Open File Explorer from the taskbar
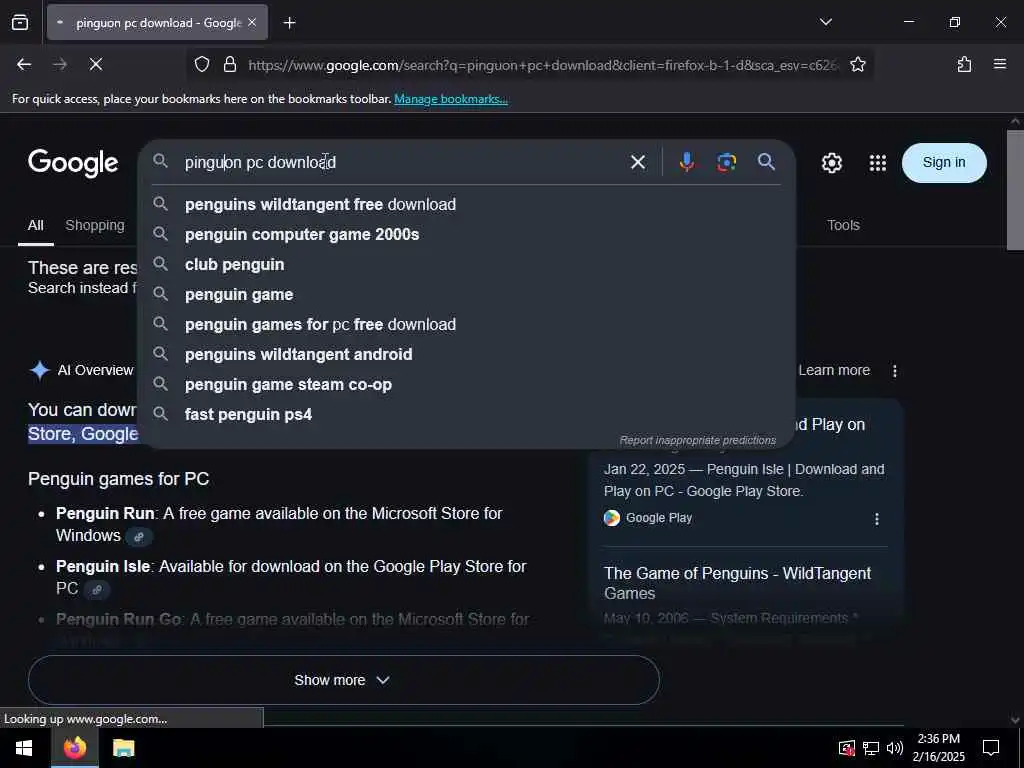Image resolution: width=1024 pixels, height=768 pixels. click(x=123, y=748)
